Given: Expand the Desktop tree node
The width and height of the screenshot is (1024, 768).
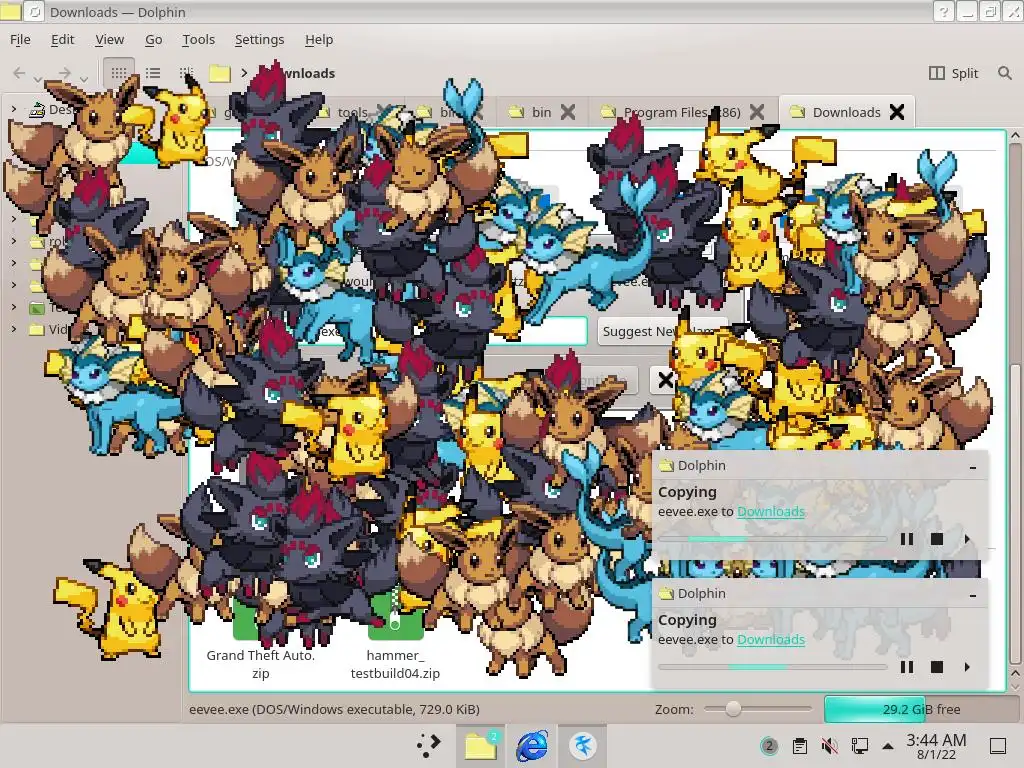Looking at the screenshot, I should [x=14, y=109].
